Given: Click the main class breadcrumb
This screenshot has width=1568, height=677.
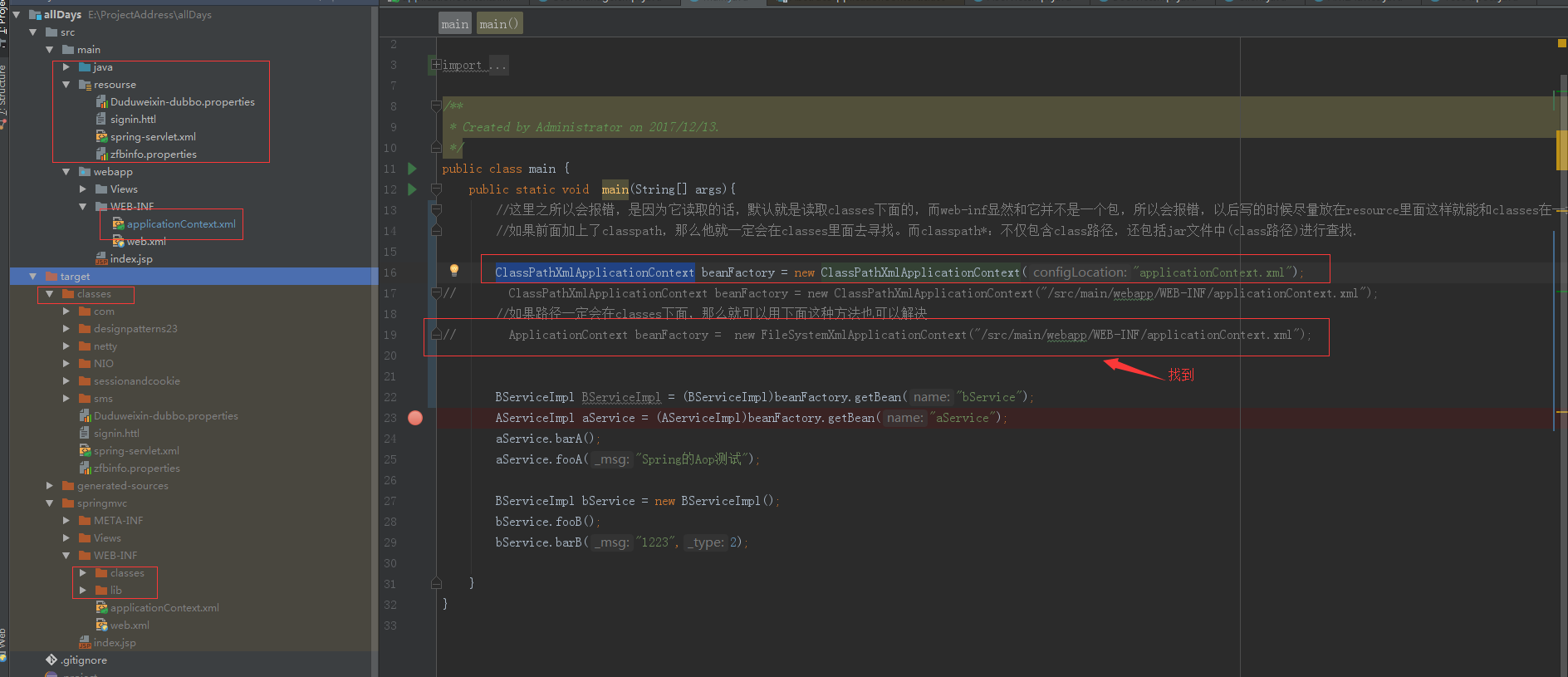Looking at the screenshot, I should point(454,24).
